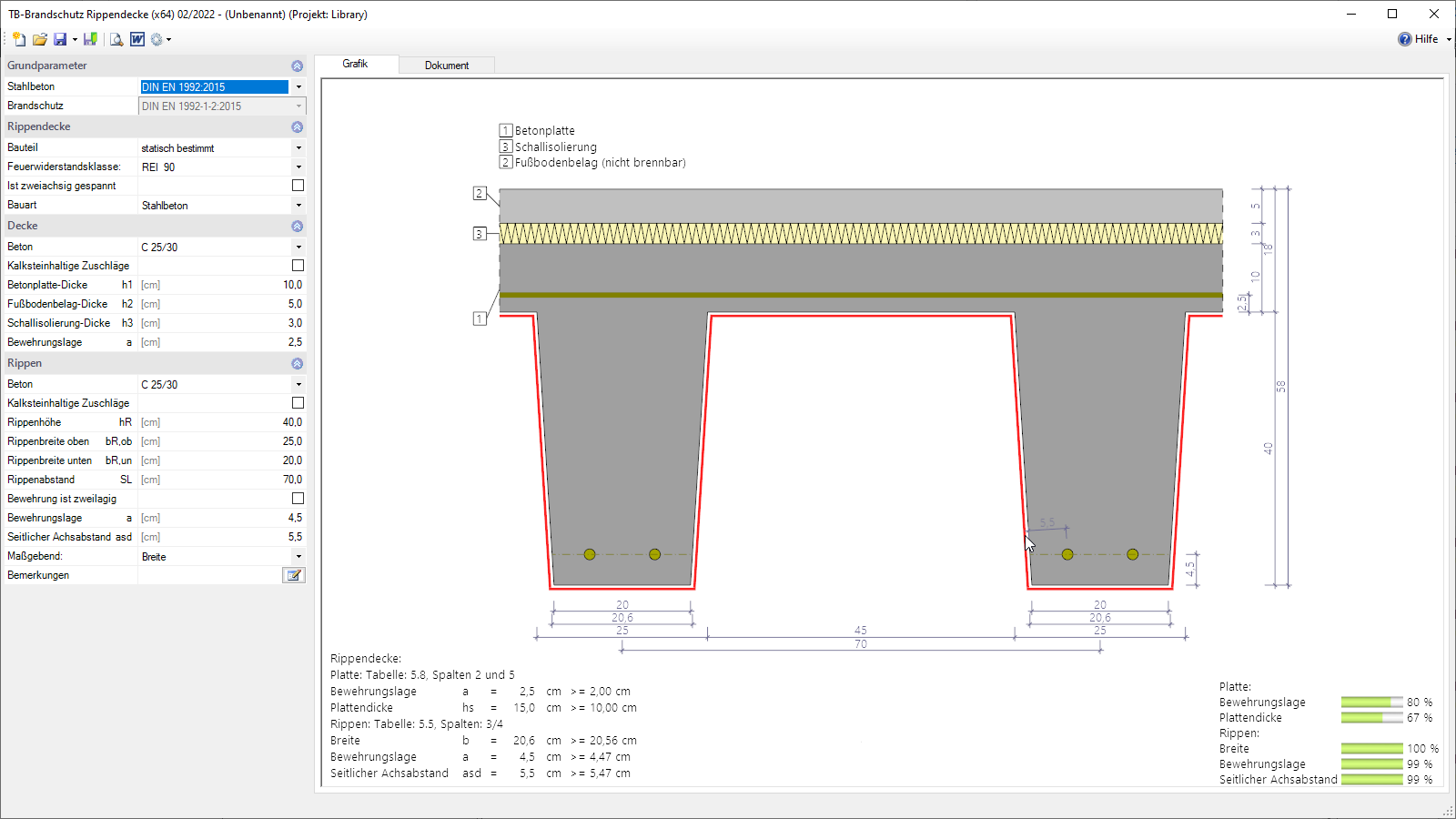
Task: Collapse the Rippen section
Action: tap(297, 363)
